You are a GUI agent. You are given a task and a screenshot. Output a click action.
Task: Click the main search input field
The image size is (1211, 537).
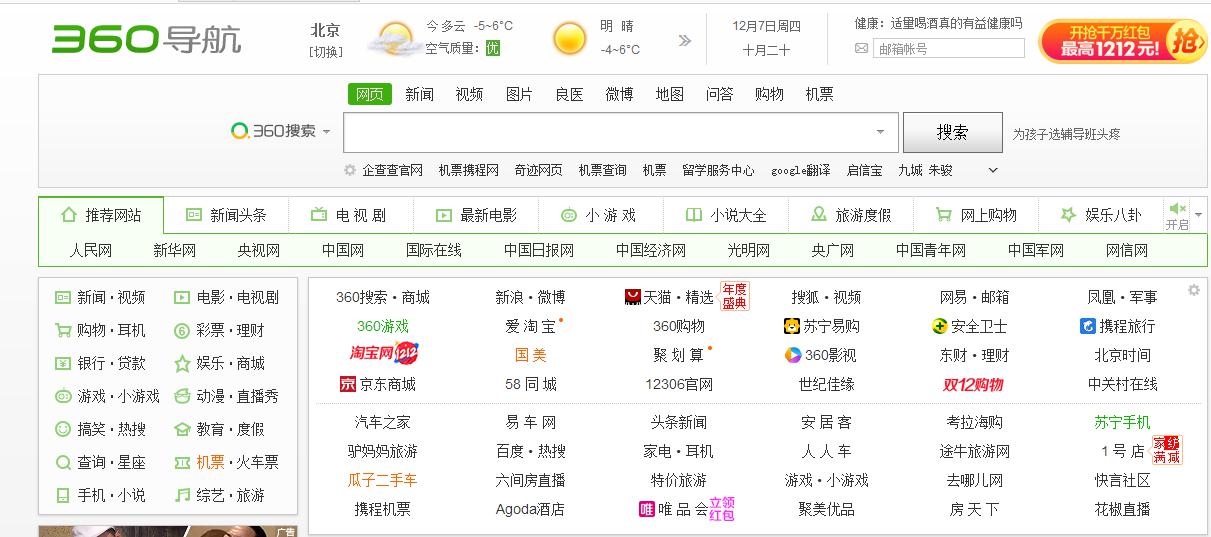point(621,132)
